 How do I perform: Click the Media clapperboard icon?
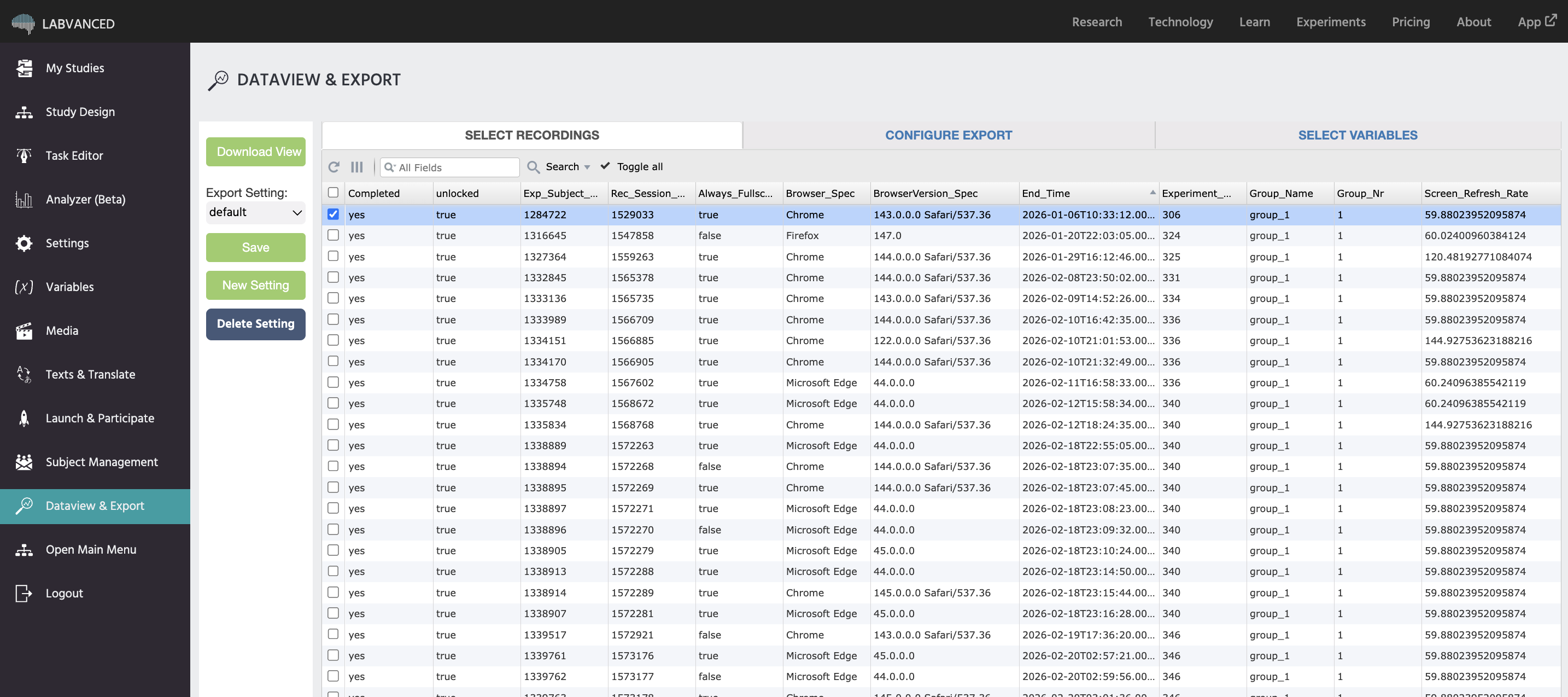pos(24,331)
